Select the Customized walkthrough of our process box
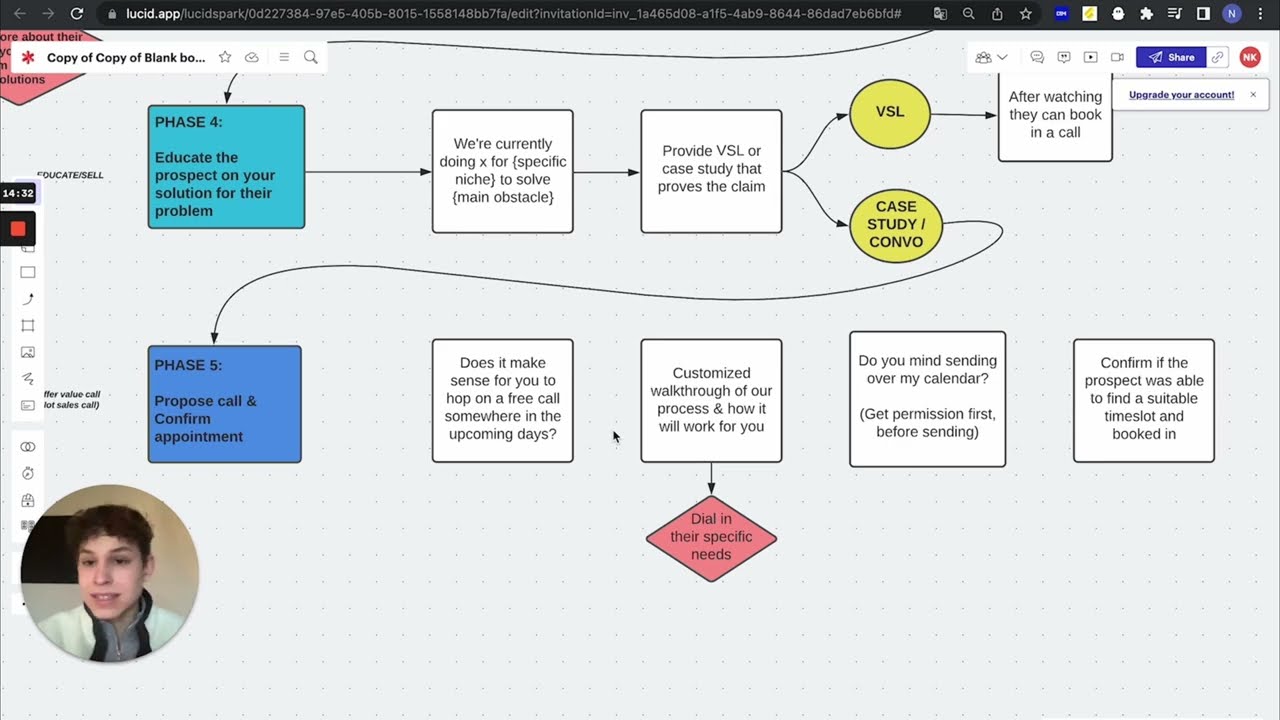Image resolution: width=1280 pixels, height=720 pixels. tap(711, 401)
